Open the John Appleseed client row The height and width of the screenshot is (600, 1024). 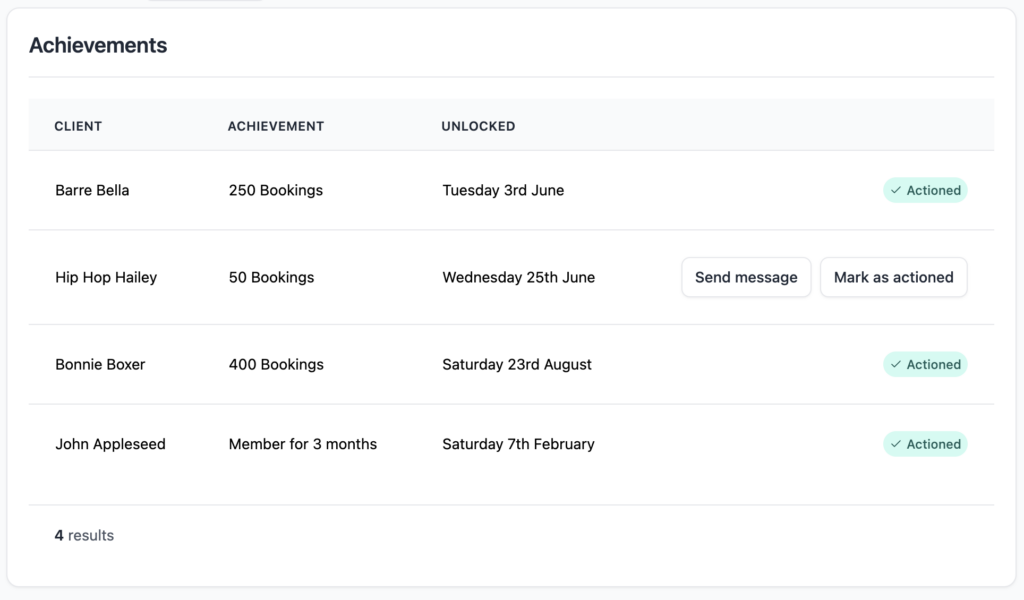(x=110, y=445)
